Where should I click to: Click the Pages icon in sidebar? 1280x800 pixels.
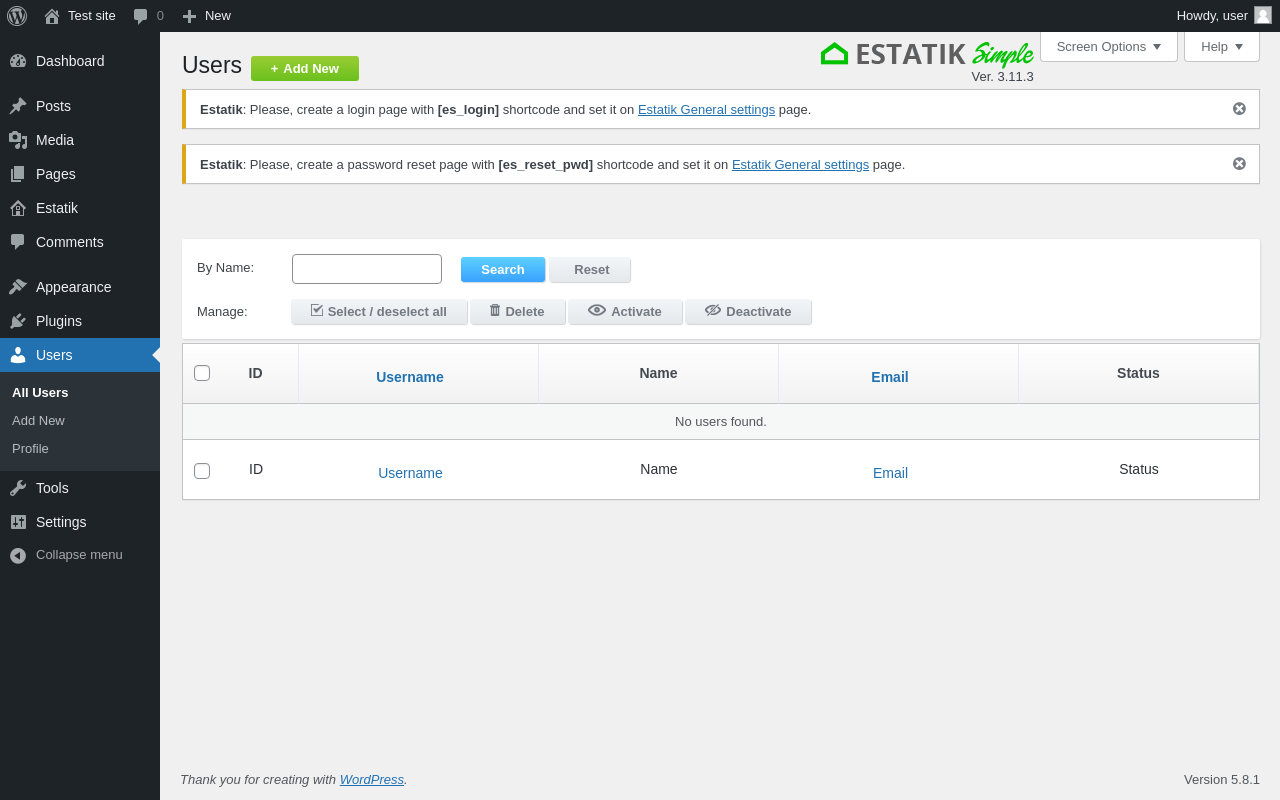pyautogui.click(x=18, y=174)
